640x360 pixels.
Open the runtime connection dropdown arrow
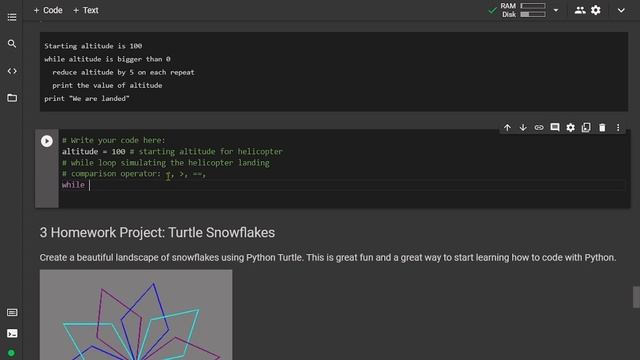(556, 10)
